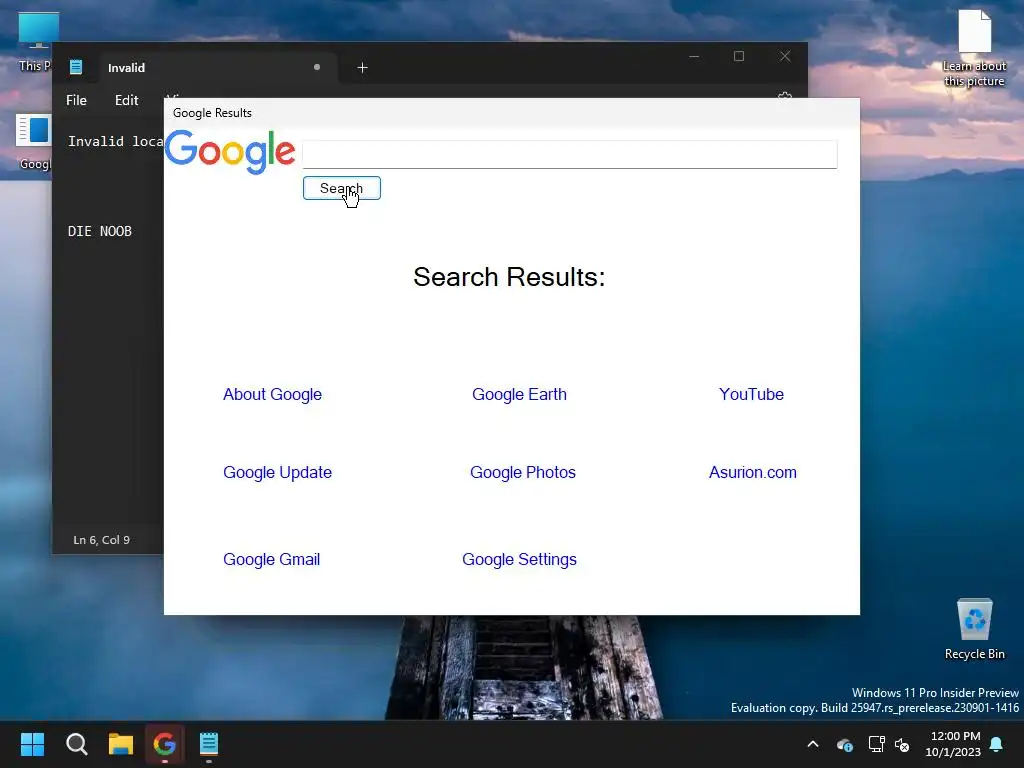Select the Notepad icon in taskbar
This screenshot has width=1024, height=768.
click(209, 744)
